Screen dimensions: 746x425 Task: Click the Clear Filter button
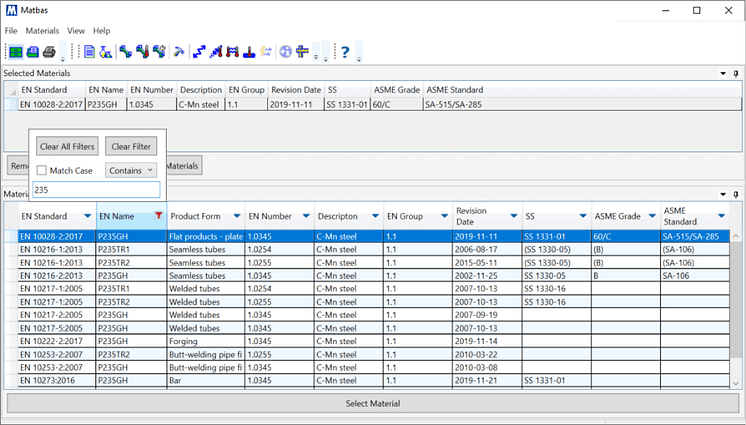[130, 147]
